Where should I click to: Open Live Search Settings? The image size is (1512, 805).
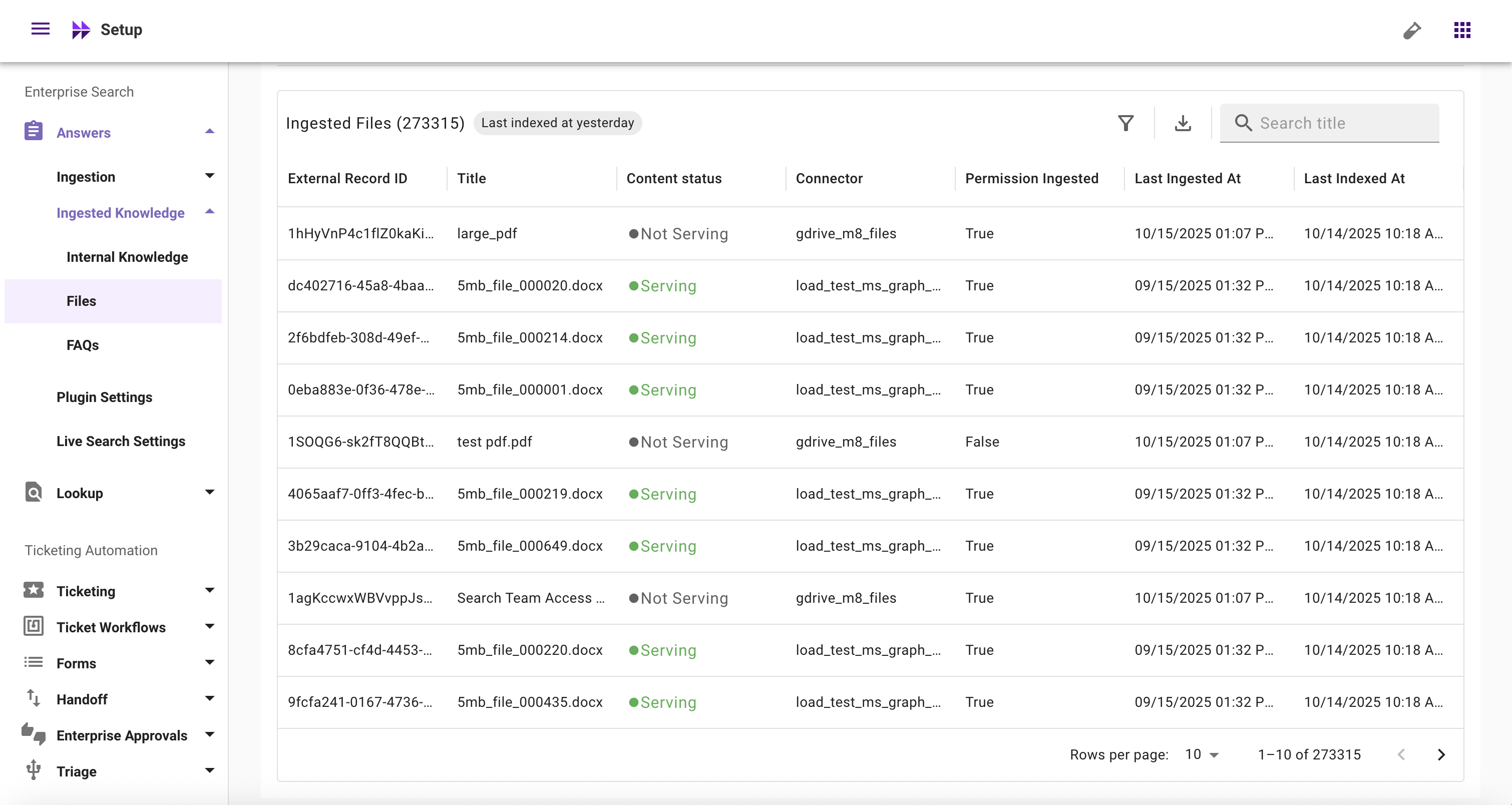coord(121,441)
